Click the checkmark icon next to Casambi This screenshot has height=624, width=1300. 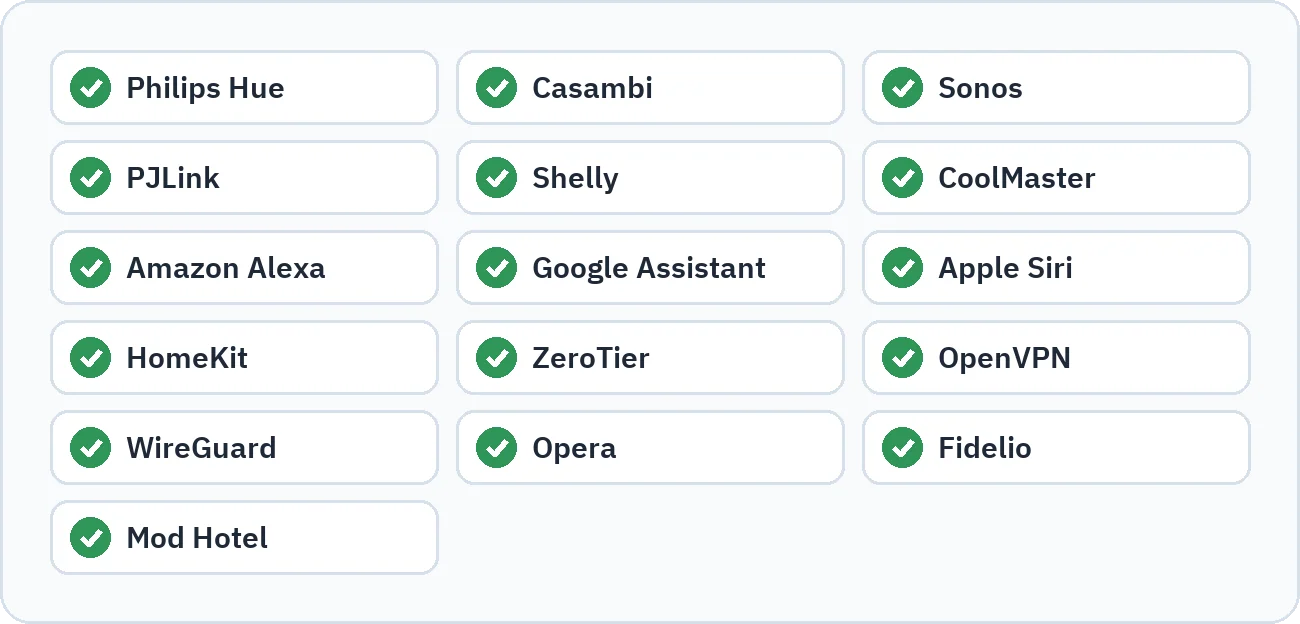[497, 88]
